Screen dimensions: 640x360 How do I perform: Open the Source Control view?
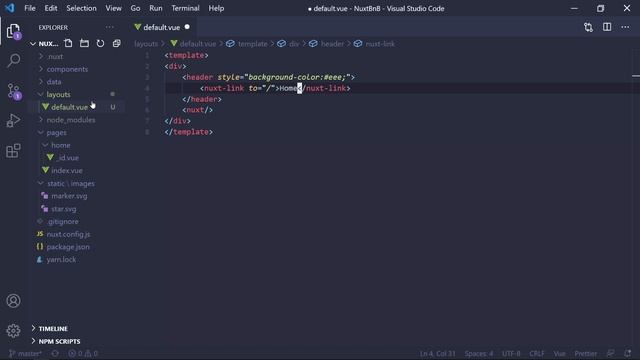coord(13,91)
